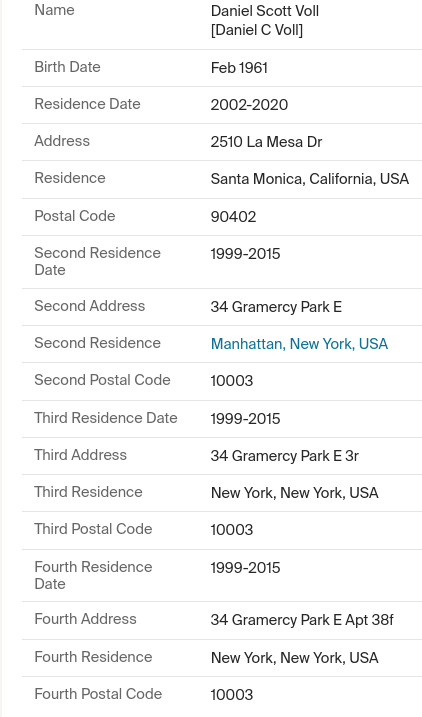Click the Second Residence Date label
The height and width of the screenshot is (717, 422).
click(x=97, y=262)
